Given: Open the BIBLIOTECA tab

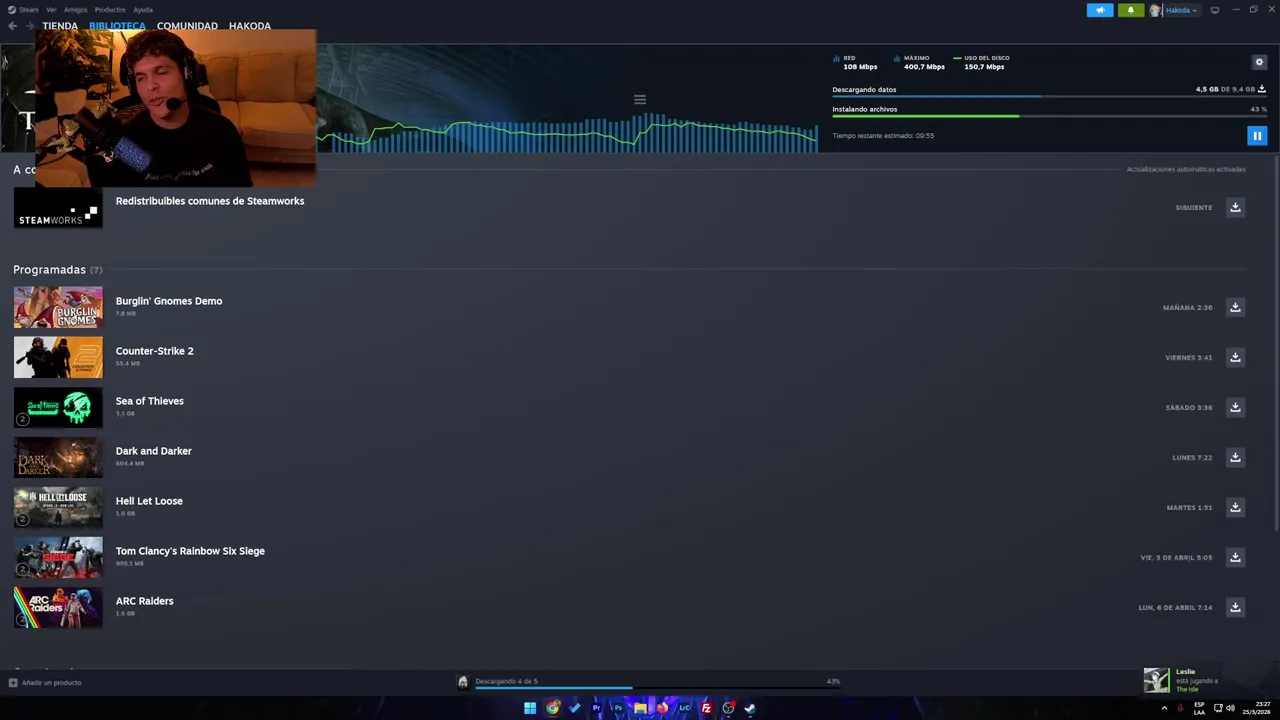Looking at the screenshot, I should pyautogui.click(x=117, y=26).
